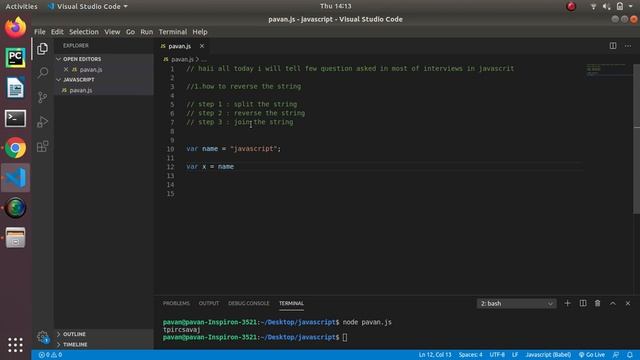Open the Source Control view

[42, 97]
